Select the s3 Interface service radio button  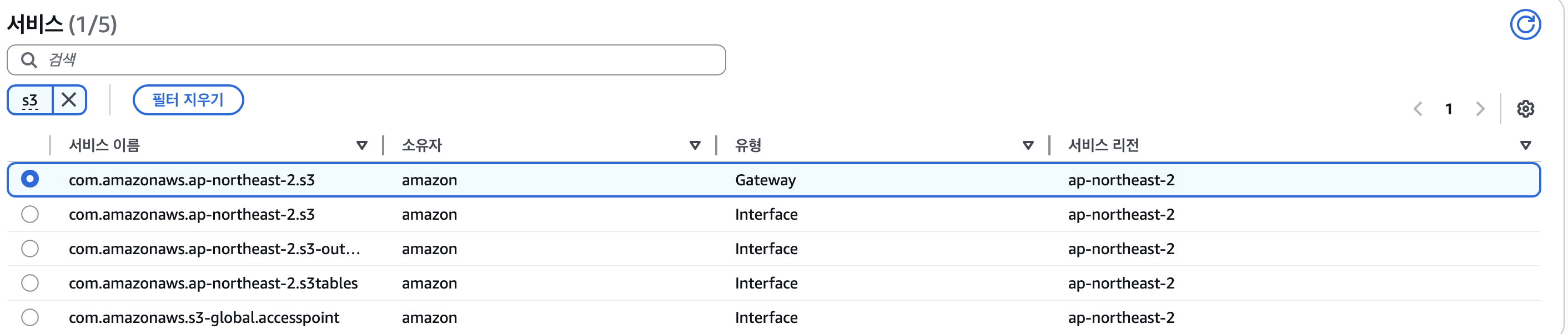click(30, 214)
